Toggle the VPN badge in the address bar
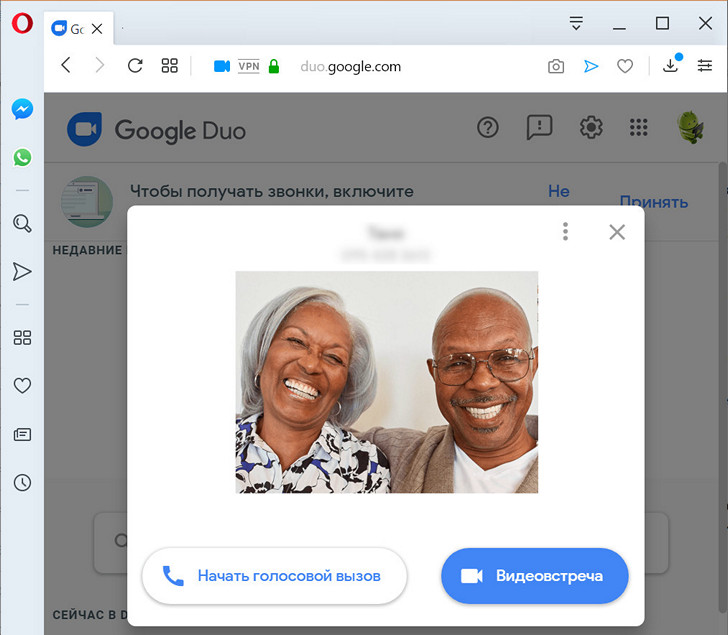Viewport: 728px width, 635px height. coord(249,66)
